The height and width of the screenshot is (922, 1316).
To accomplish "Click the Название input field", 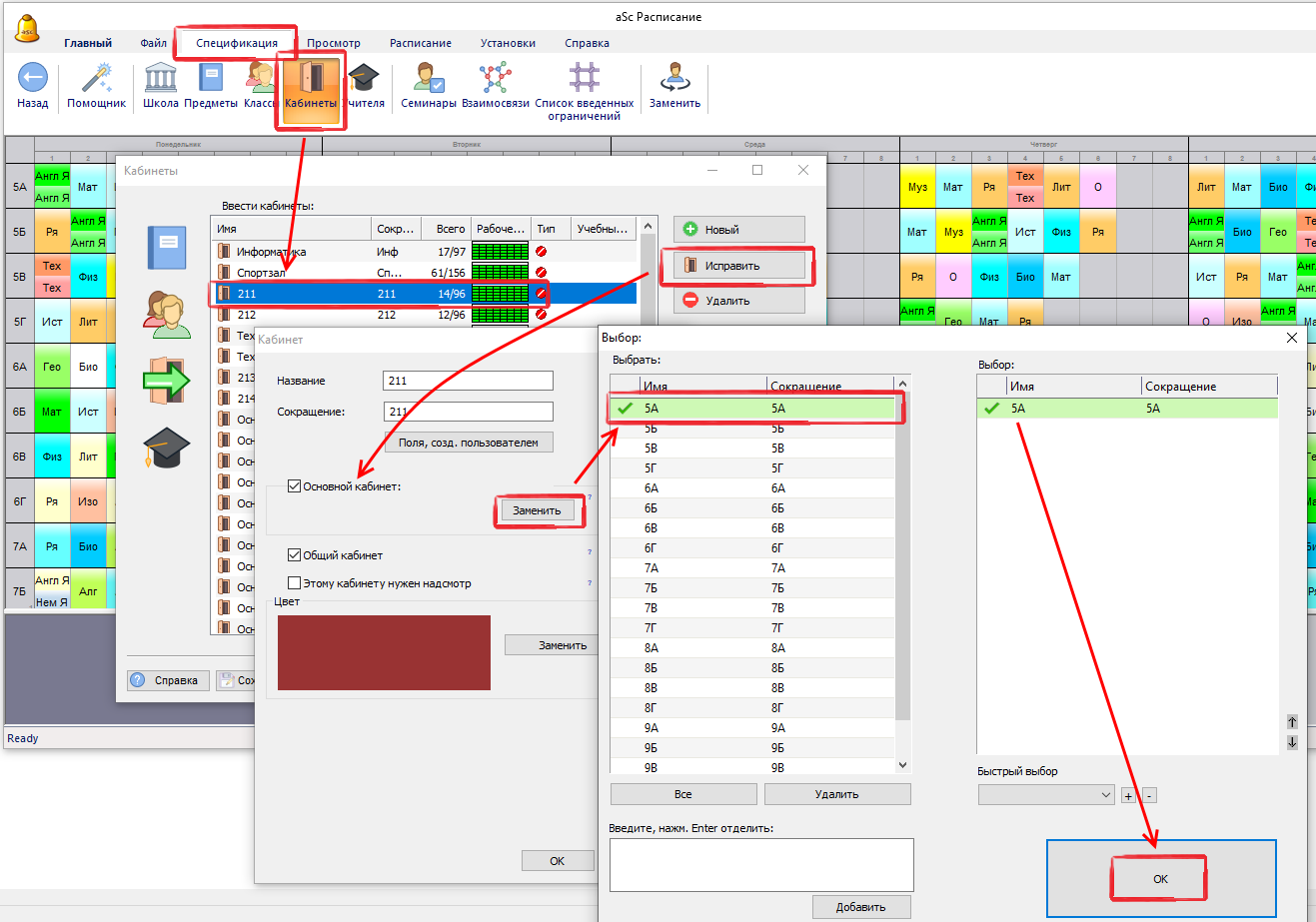I will [x=468, y=381].
